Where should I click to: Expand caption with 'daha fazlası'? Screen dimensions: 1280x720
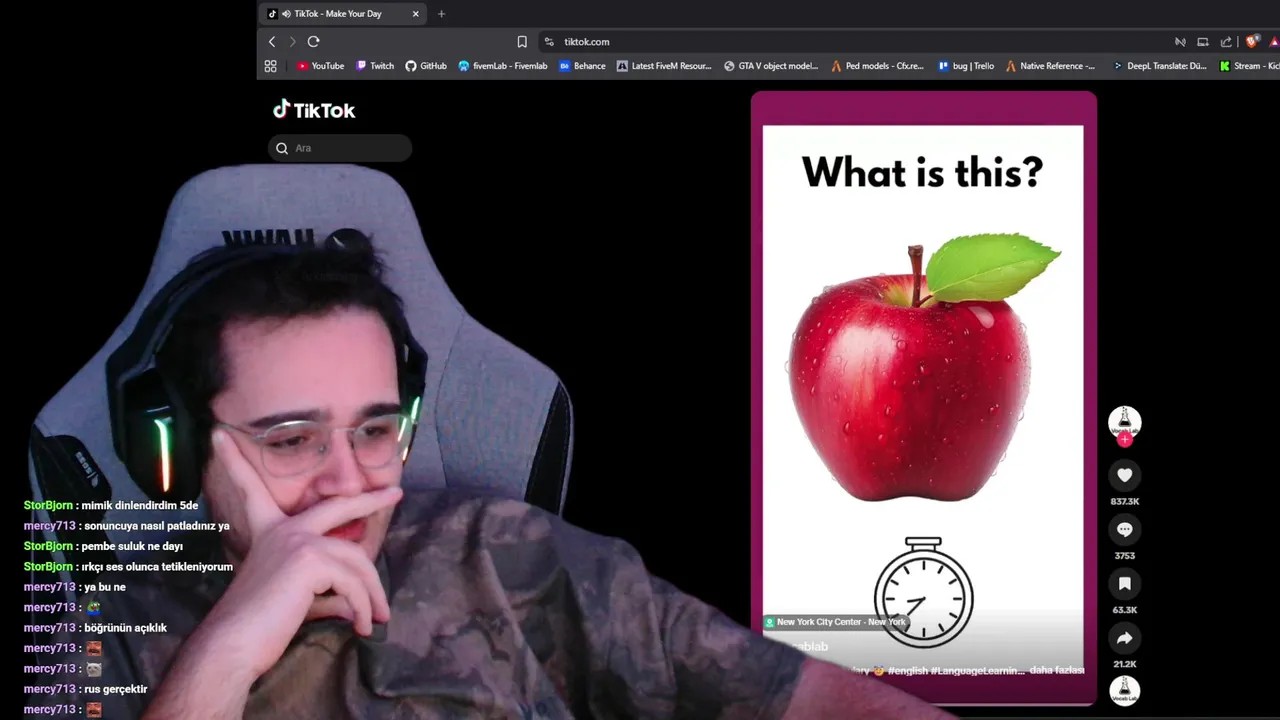click(1057, 670)
